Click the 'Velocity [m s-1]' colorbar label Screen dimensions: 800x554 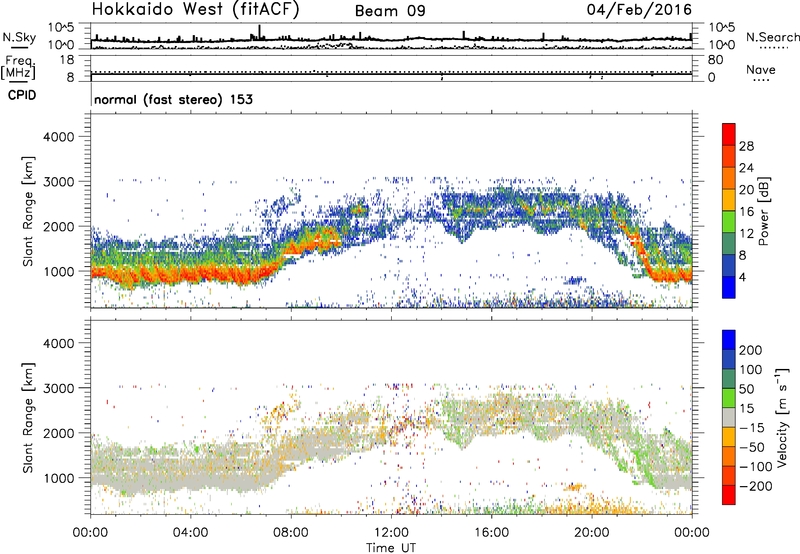tap(782, 417)
